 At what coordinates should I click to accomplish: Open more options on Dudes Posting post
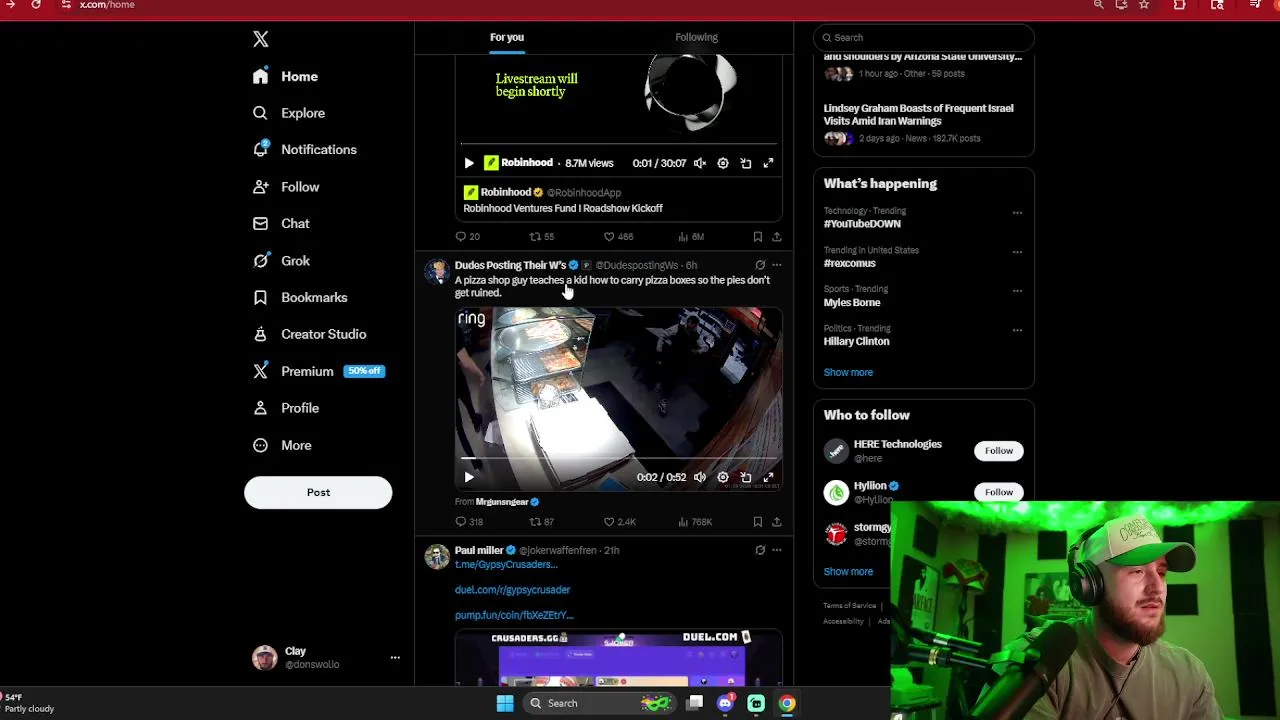click(x=776, y=265)
